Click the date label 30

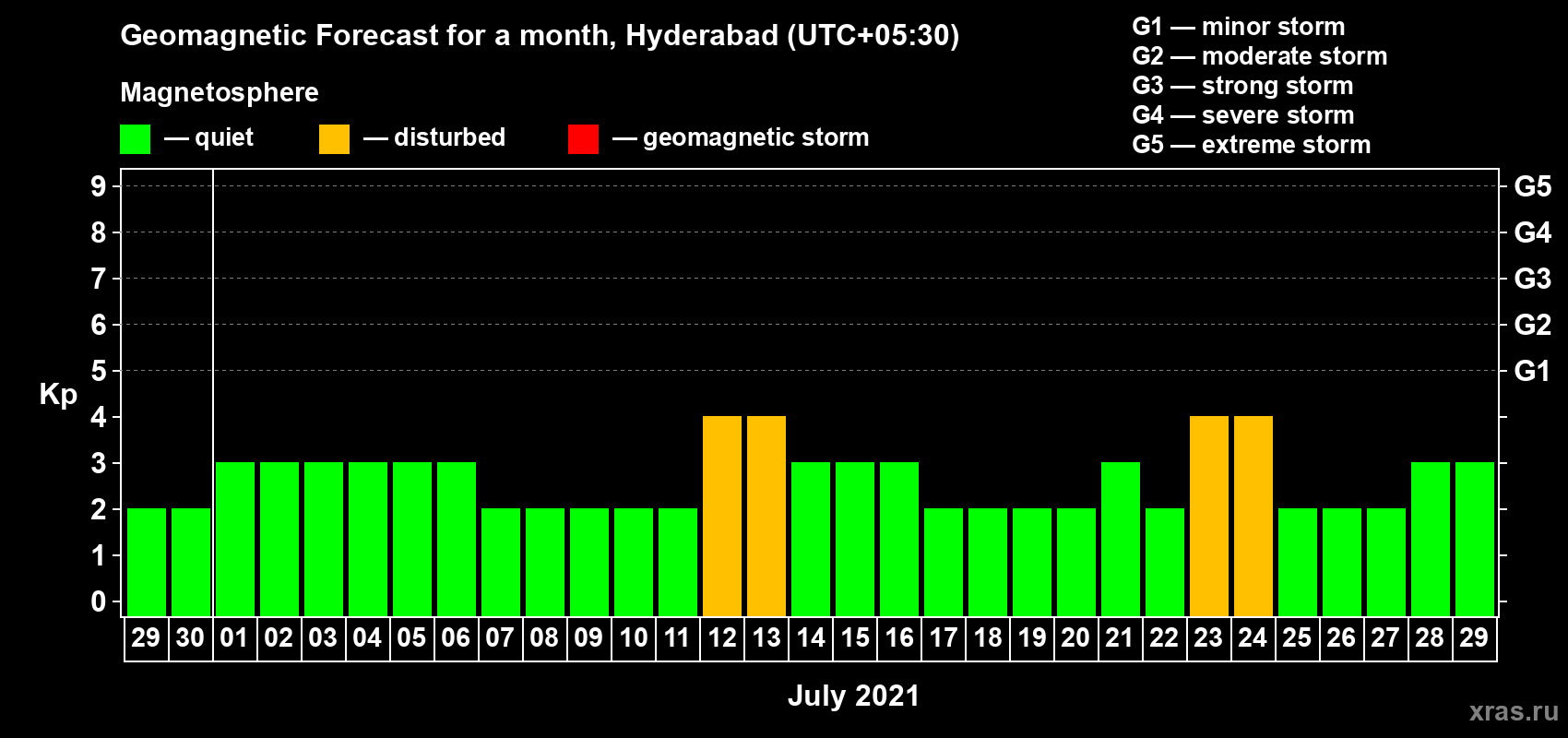[x=190, y=638]
